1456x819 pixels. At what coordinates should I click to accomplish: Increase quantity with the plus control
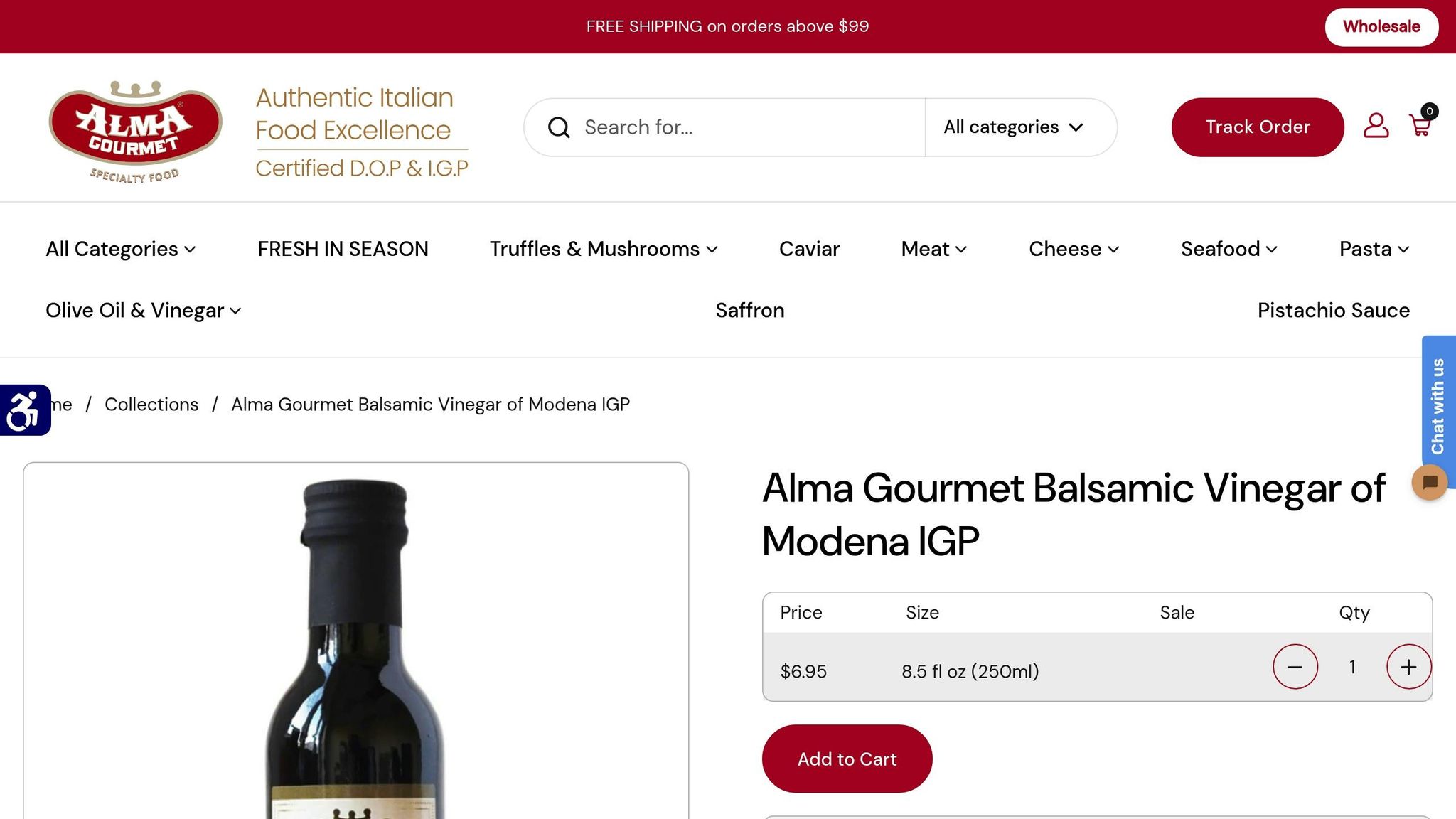(1408, 667)
